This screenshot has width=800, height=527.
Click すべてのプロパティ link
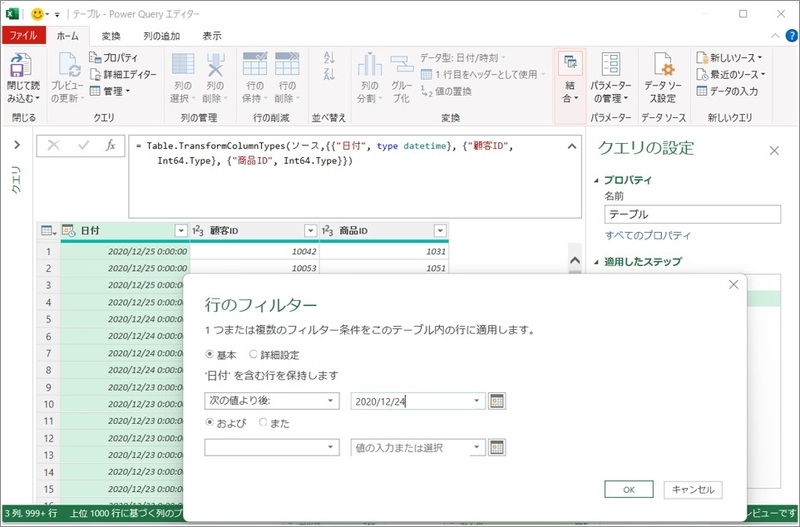(648, 235)
